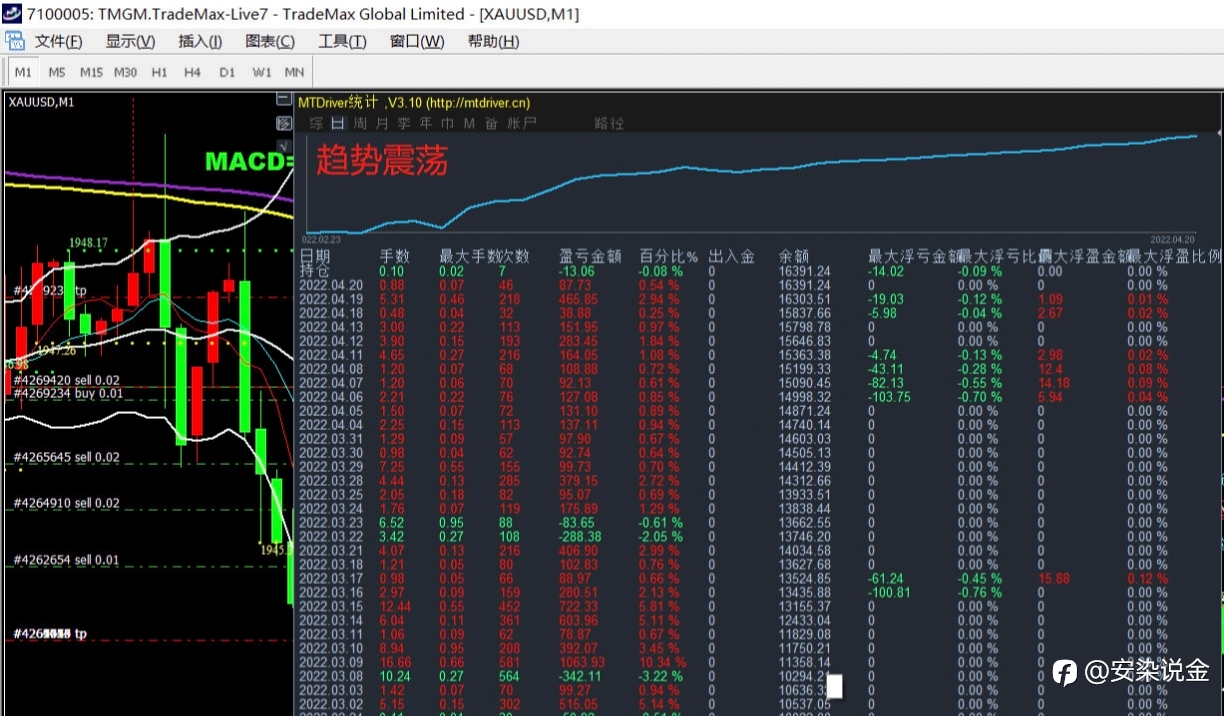Screen dimensions: 1224x716
Task: Click the 出入金 column header
Action: pyautogui.click(x=731, y=256)
